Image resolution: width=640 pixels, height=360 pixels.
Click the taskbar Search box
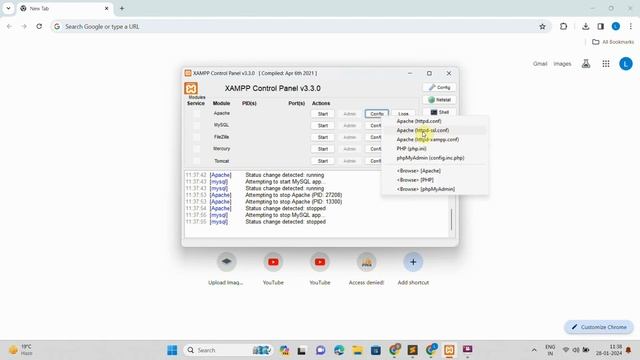tap(229, 350)
